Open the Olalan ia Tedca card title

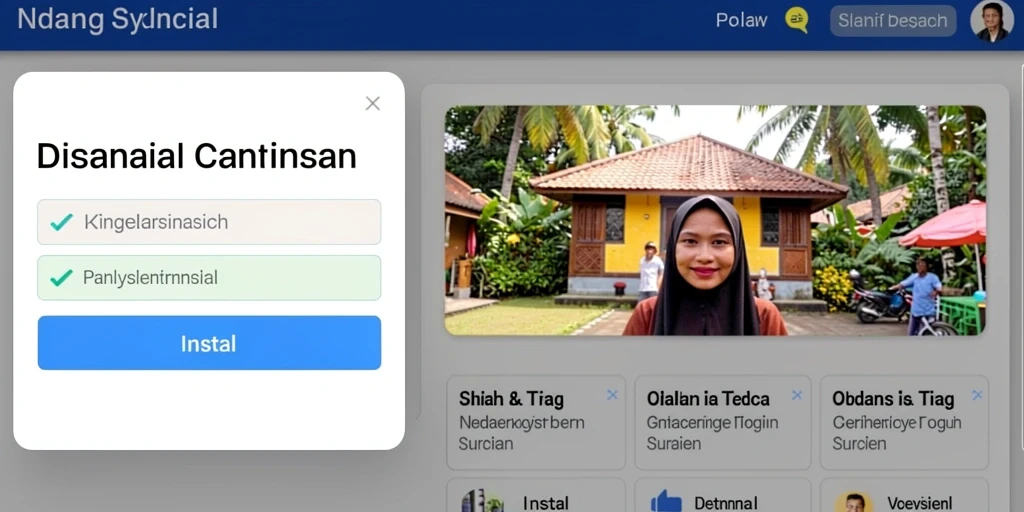point(708,398)
